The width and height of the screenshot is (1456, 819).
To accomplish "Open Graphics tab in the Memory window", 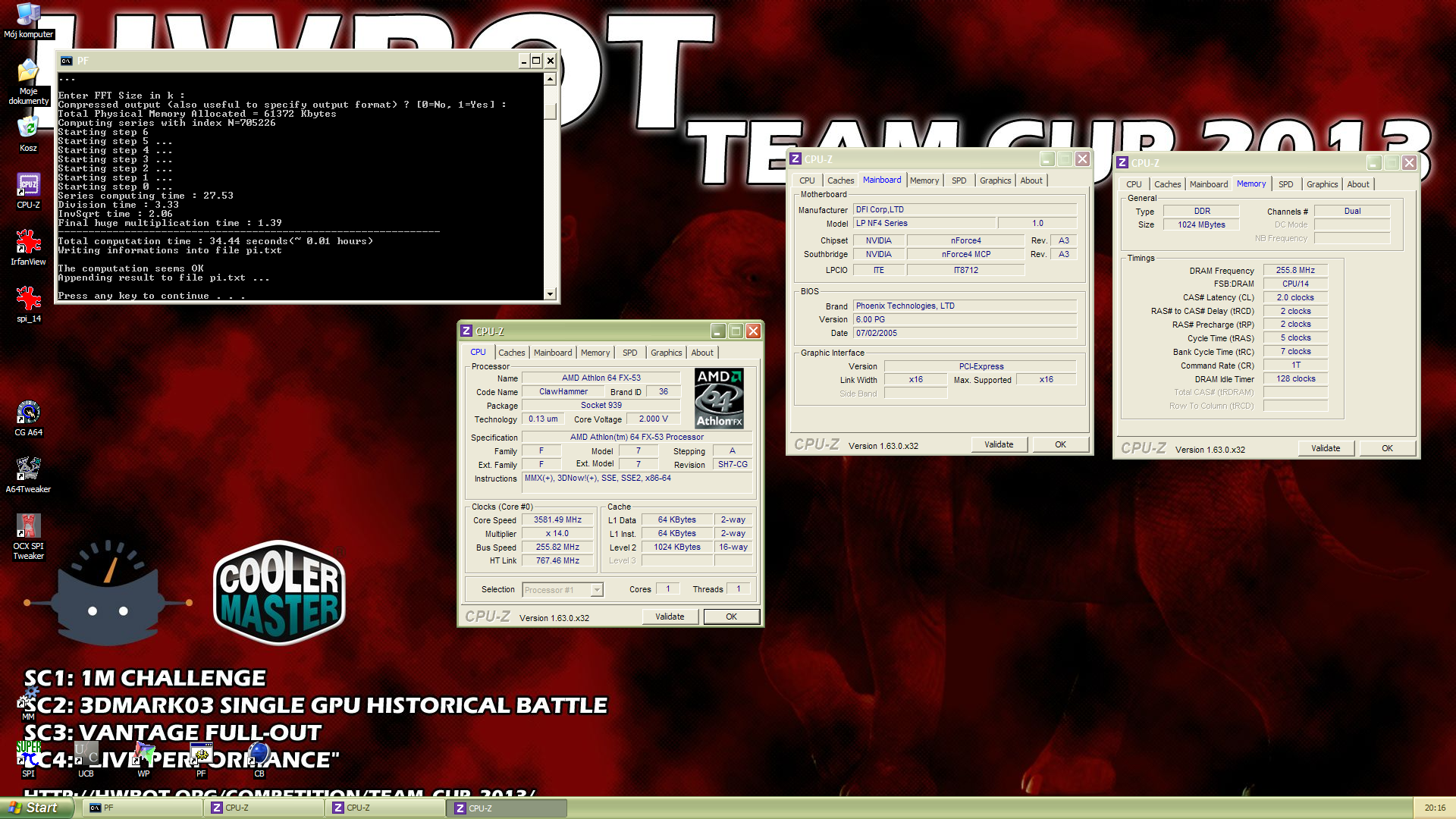I will click(x=1322, y=184).
